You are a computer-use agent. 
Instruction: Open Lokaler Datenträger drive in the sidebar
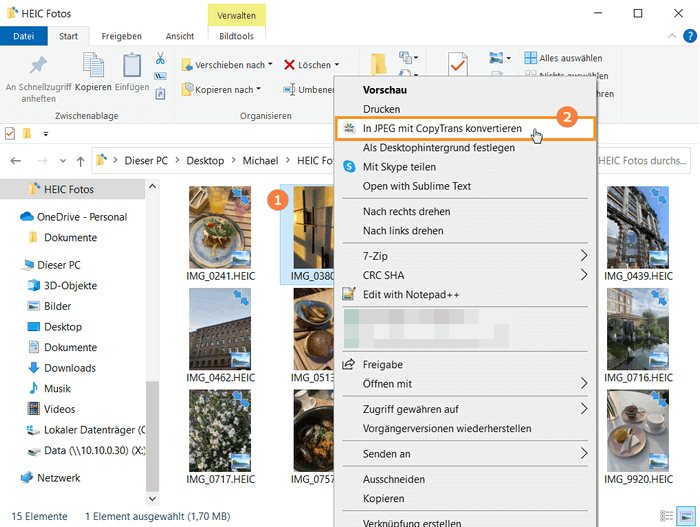coord(86,430)
